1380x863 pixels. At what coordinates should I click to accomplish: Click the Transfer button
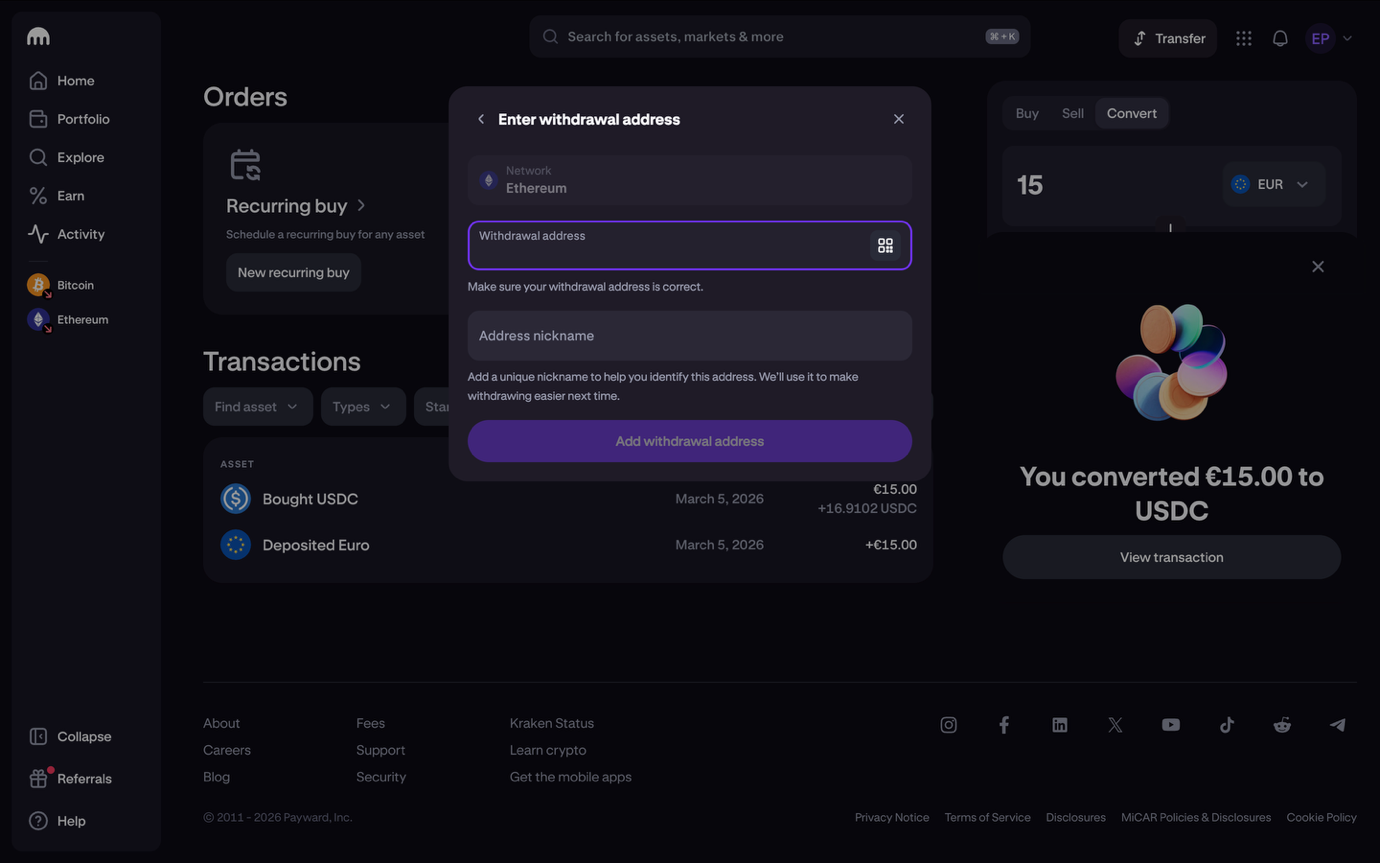click(1167, 38)
